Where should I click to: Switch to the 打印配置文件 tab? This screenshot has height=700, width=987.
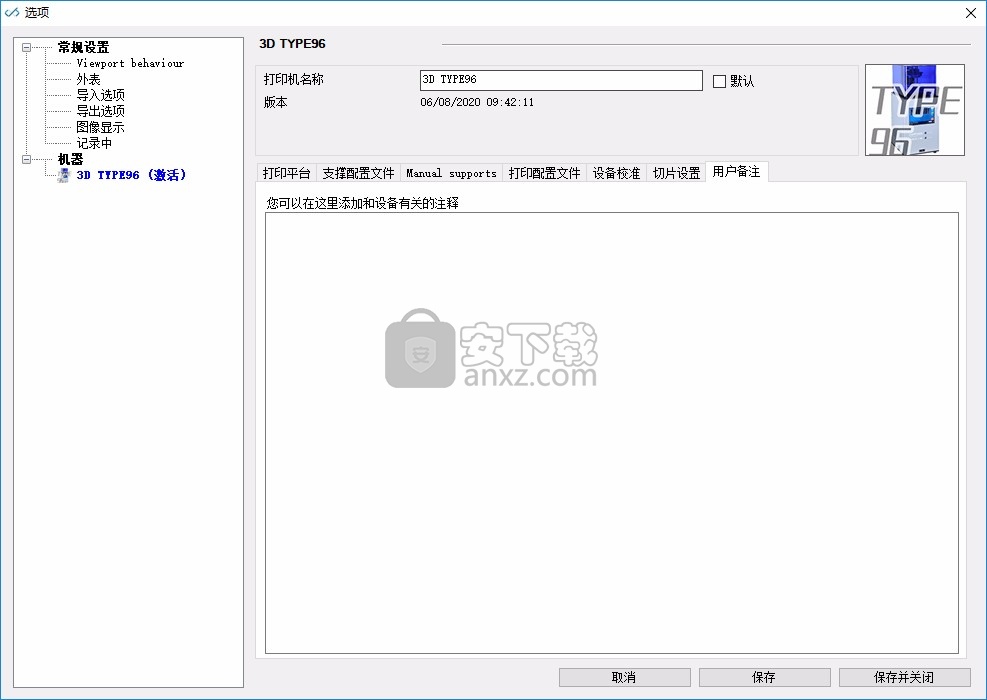pyautogui.click(x=544, y=173)
